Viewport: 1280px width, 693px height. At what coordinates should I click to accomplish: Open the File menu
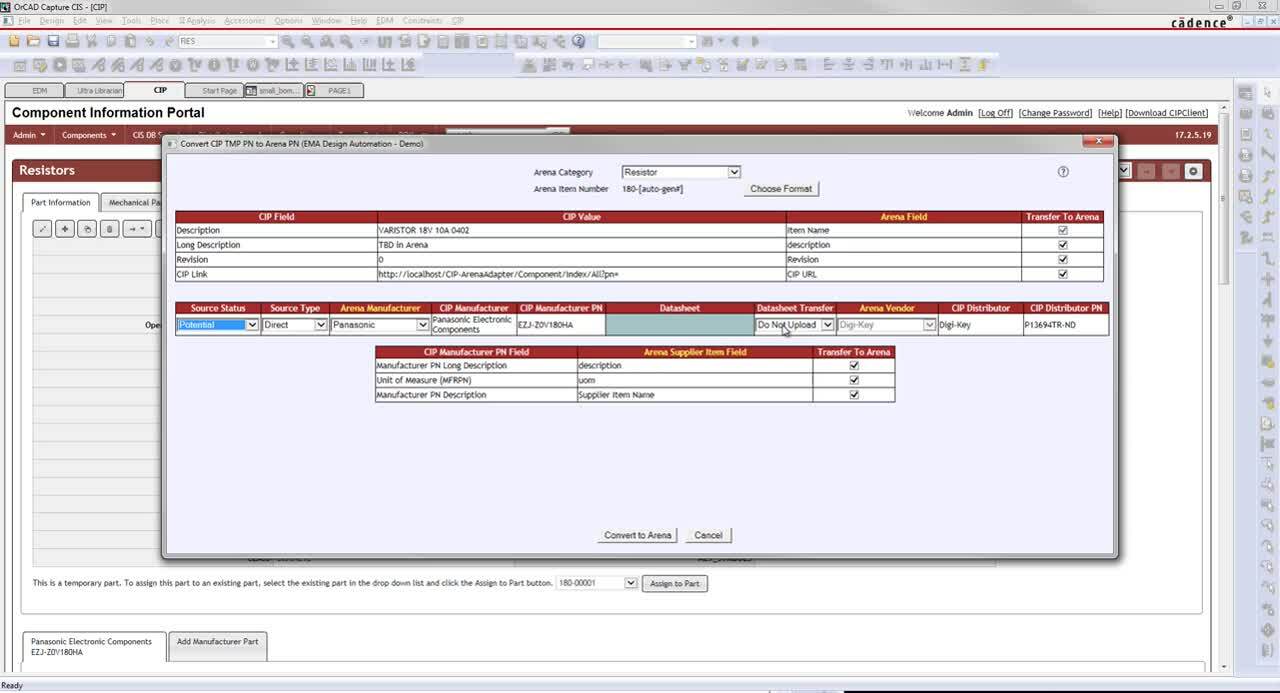tap(25, 20)
